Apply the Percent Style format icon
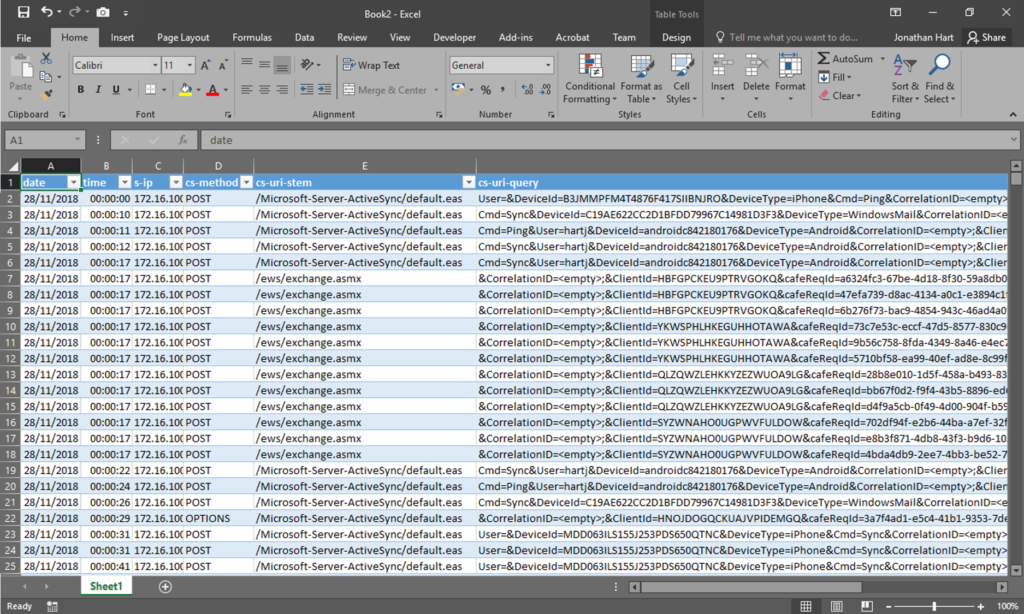Image resolution: width=1024 pixels, height=614 pixels. (486, 89)
